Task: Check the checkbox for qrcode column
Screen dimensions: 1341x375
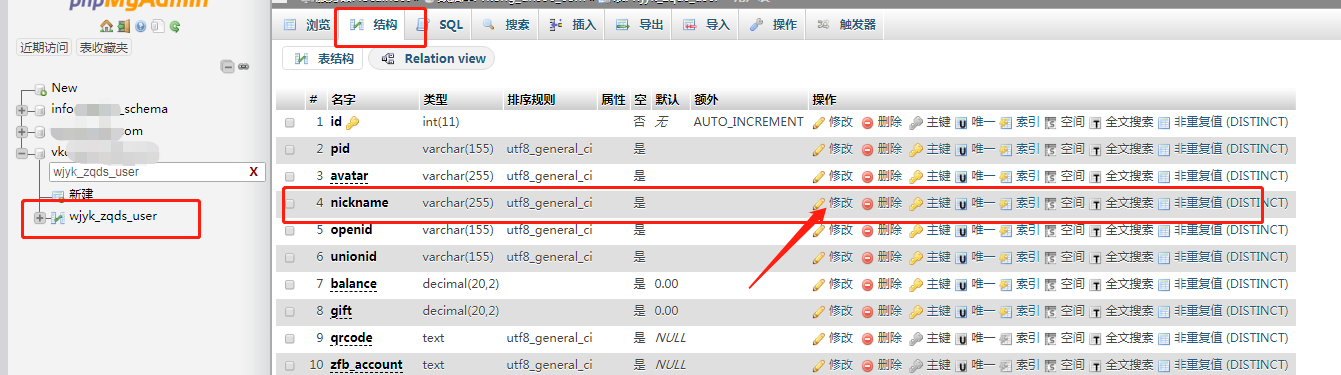Action: tap(290, 338)
